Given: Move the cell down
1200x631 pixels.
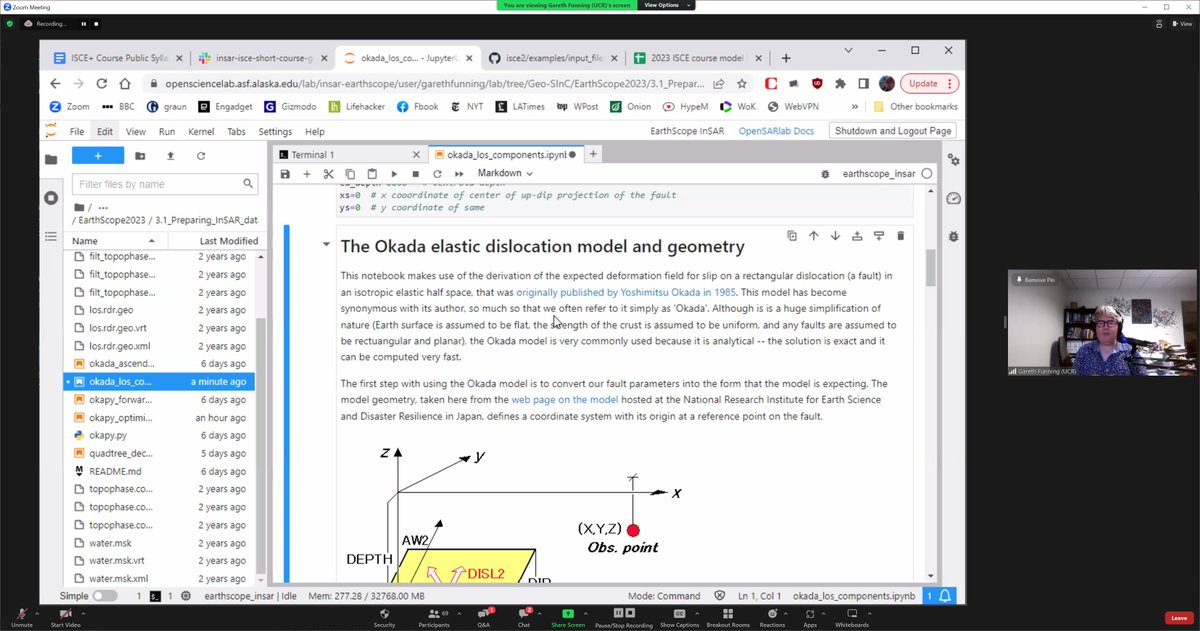Looking at the screenshot, I should pyautogui.click(x=835, y=236).
